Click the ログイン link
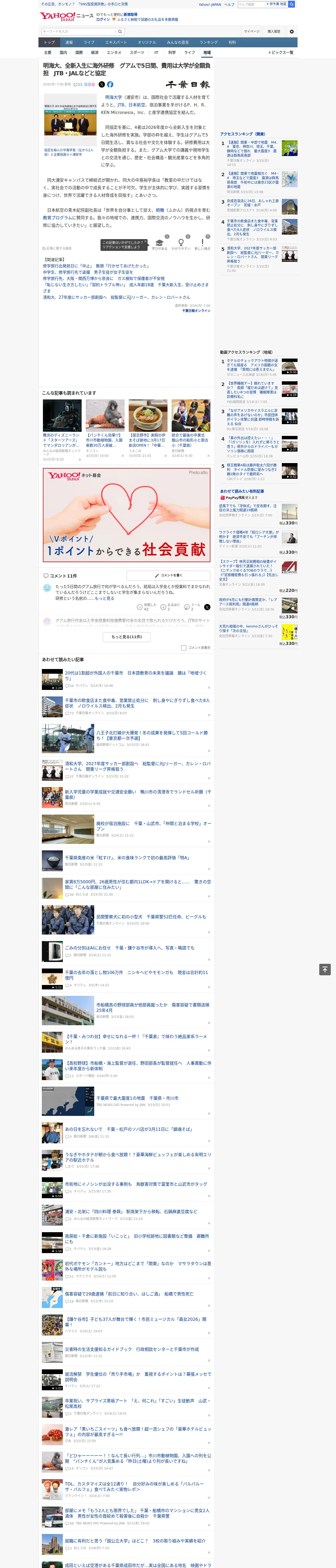 pos(103,20)
